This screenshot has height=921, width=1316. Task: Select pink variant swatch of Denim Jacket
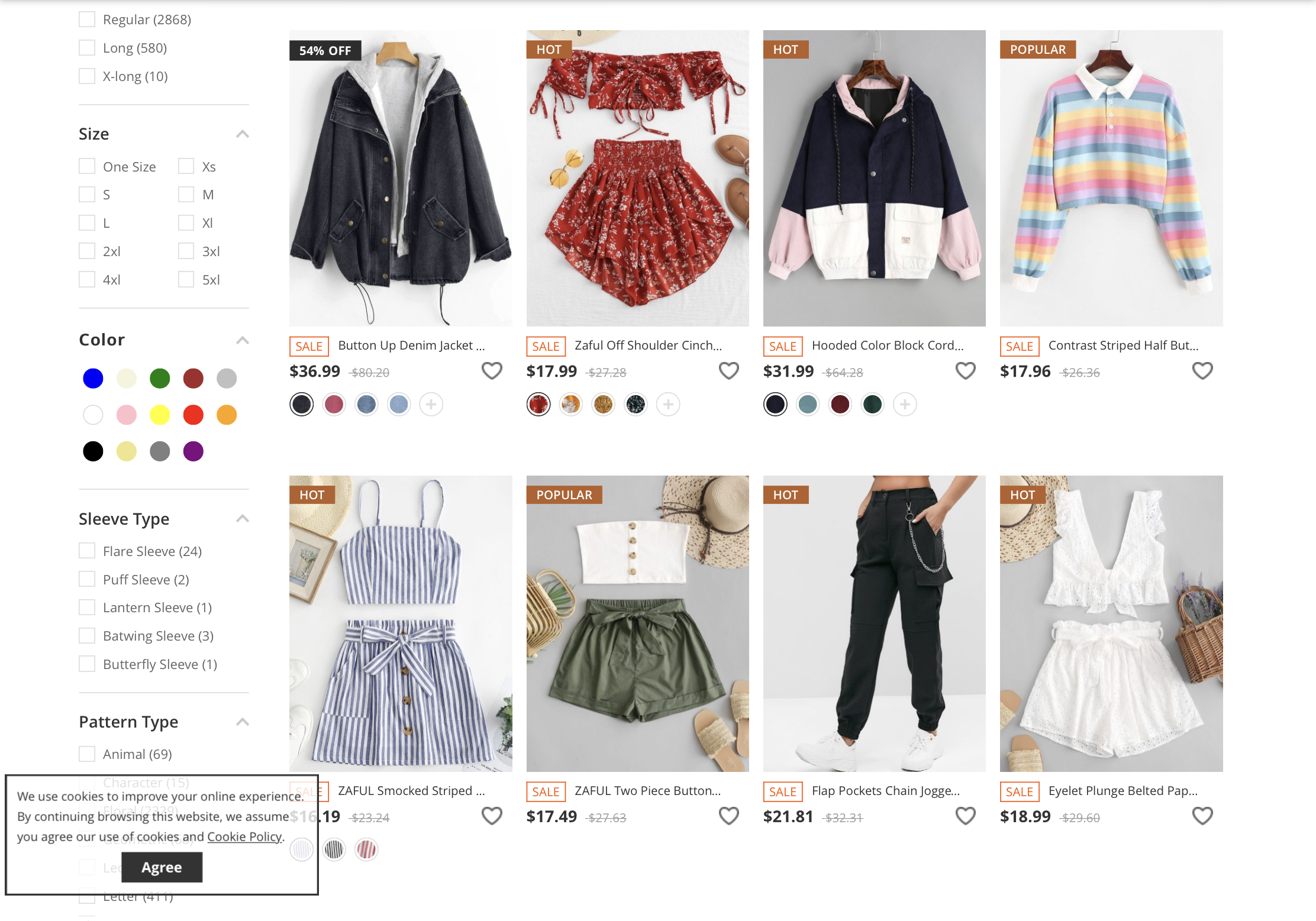click(334, 405)
